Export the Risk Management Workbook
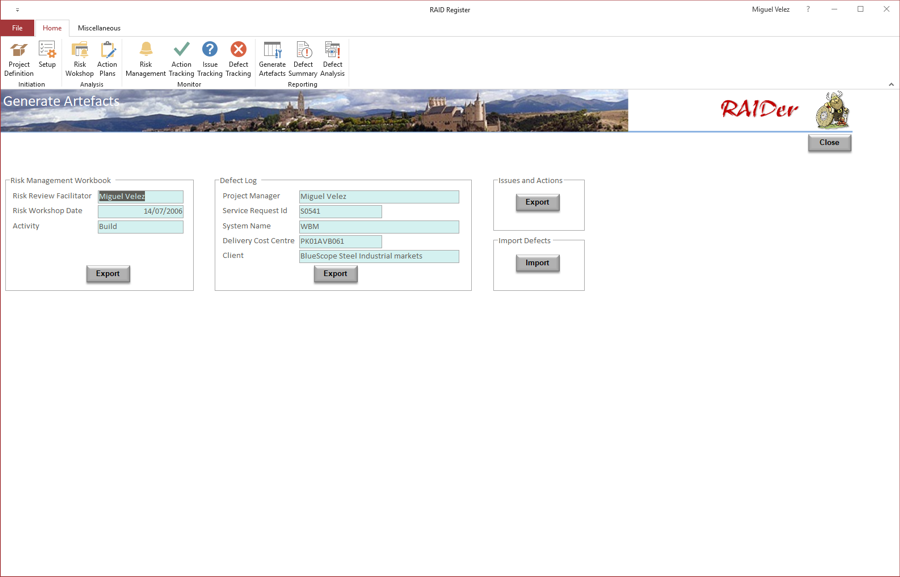900x577 pixels. pyautogui.click(x=108, y=274)
